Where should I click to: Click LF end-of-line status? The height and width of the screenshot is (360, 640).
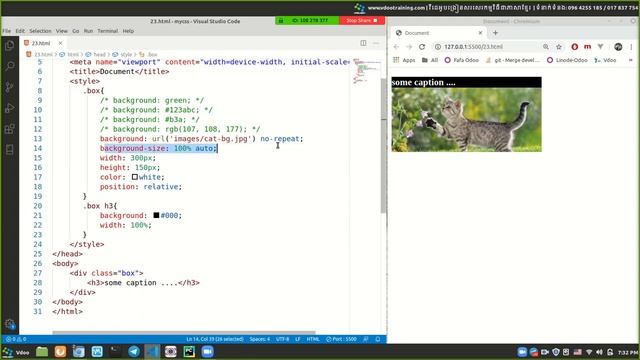(298, 339)
